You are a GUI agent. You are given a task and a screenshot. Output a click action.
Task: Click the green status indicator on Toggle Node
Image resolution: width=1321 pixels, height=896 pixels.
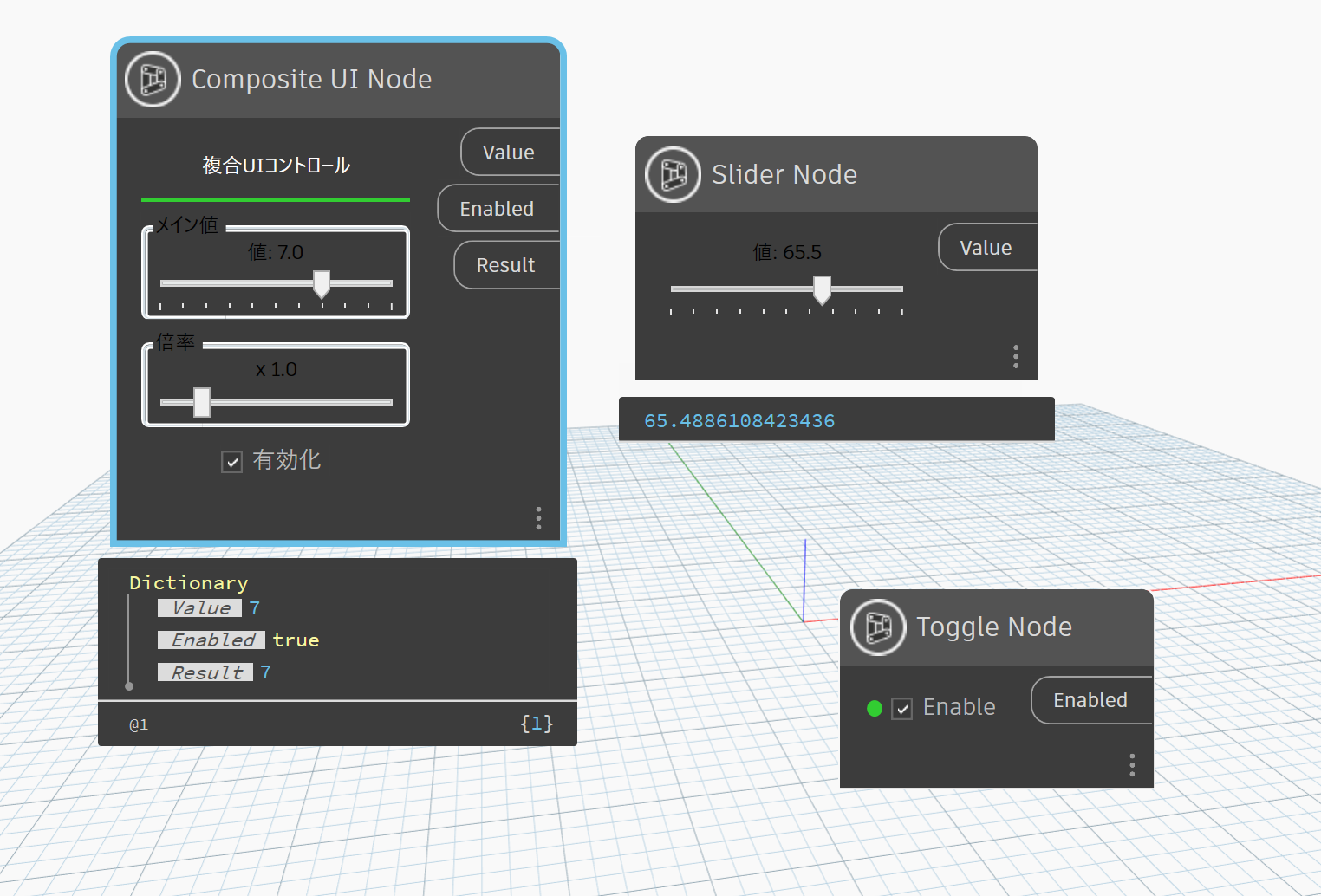[x=874, y=708]
